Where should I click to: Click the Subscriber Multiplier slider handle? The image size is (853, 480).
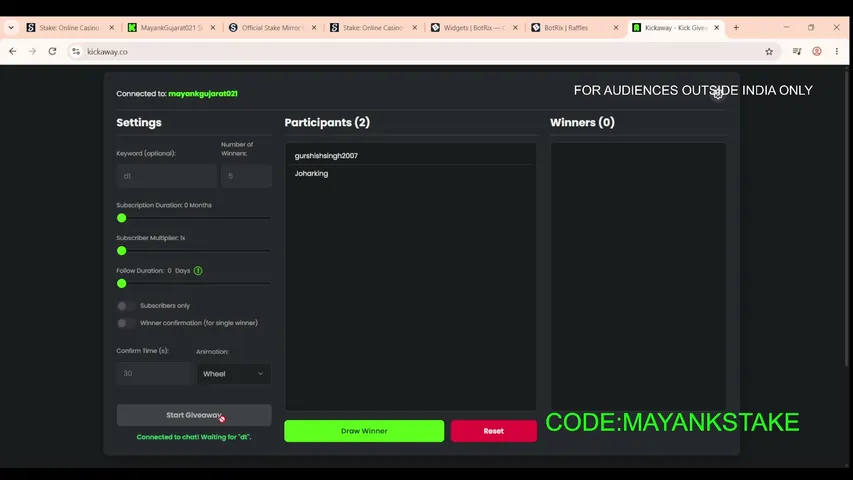[x=122, y=251]
